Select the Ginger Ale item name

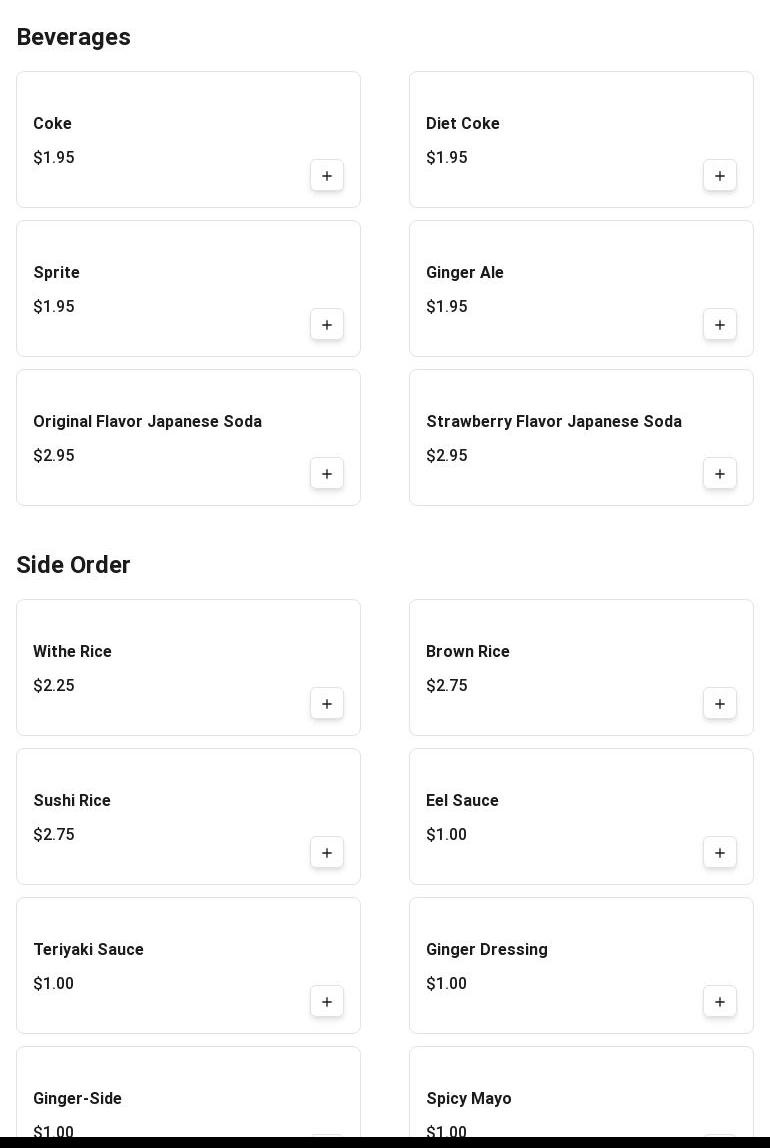[465, 273]
